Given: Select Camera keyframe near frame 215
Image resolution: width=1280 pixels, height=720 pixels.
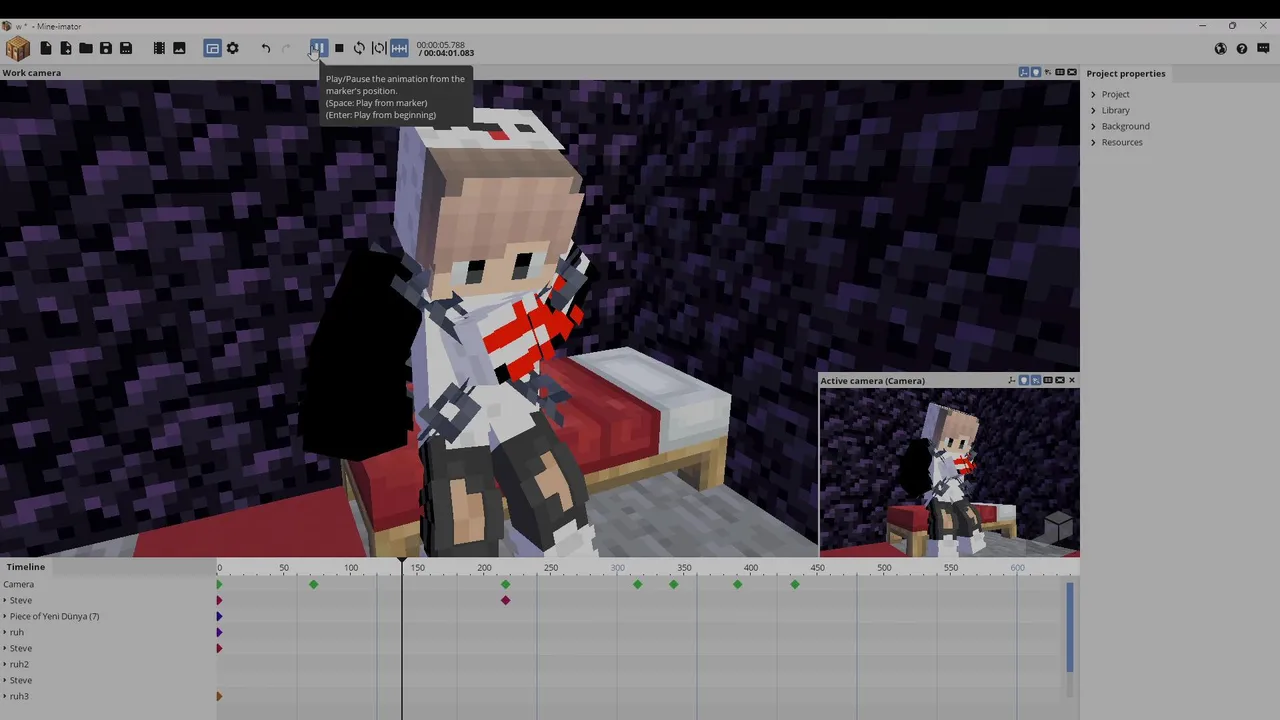Looking at the screenshot, I should 505,584.
